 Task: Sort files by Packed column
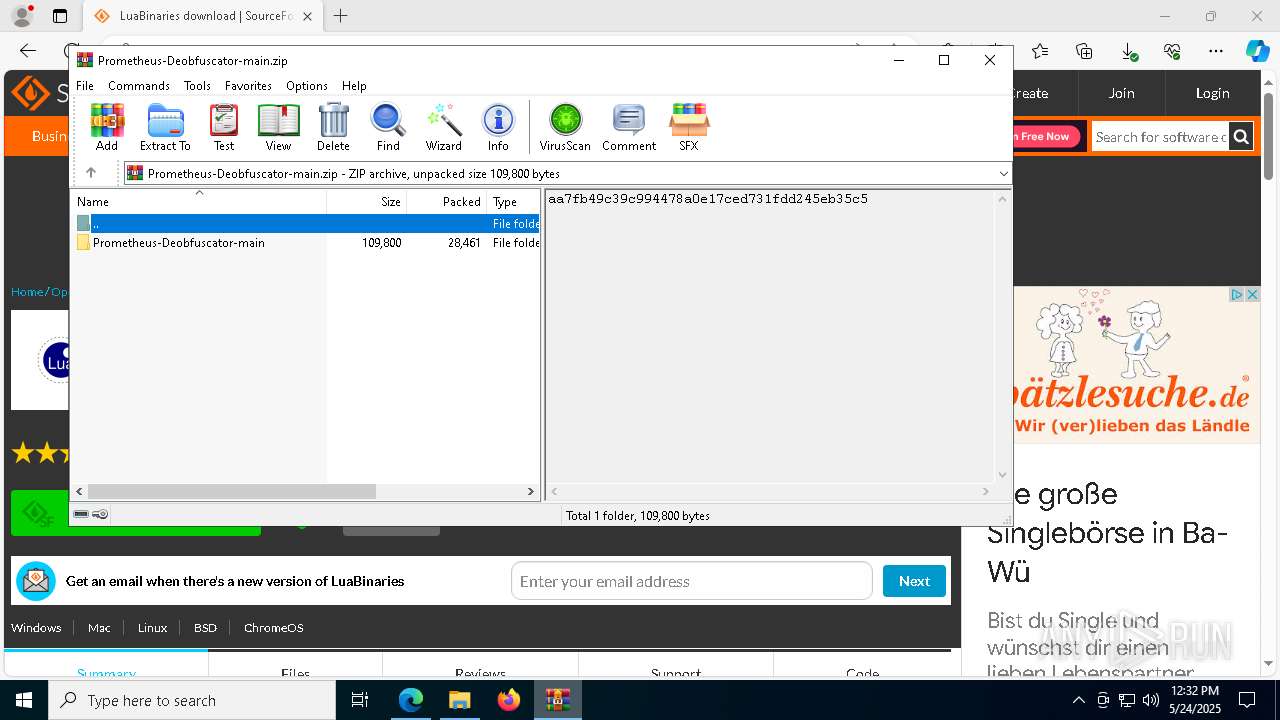click(447, 201)
